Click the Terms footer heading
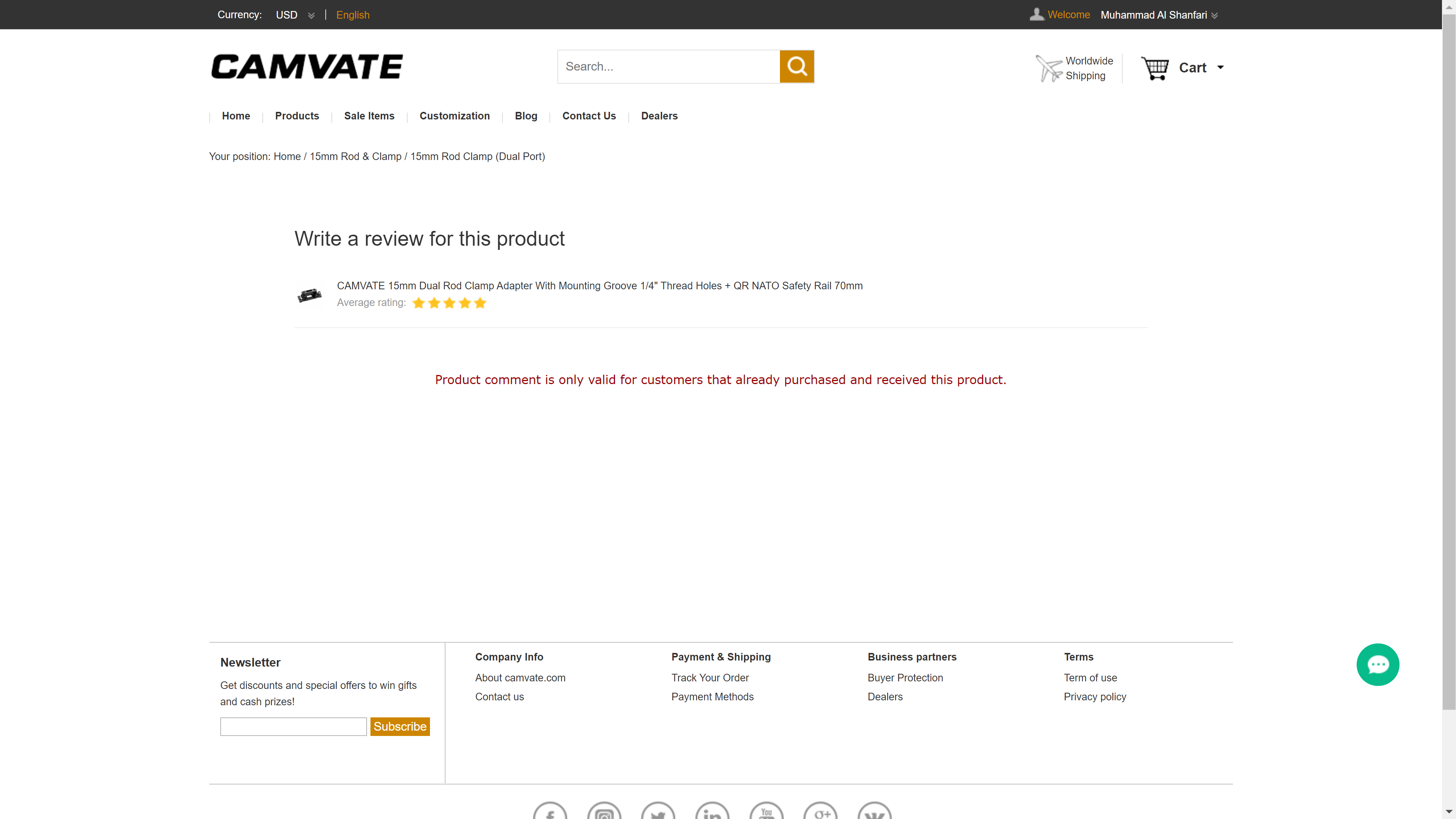This screenshot has height=819, width=1456. click(1078, 657)
